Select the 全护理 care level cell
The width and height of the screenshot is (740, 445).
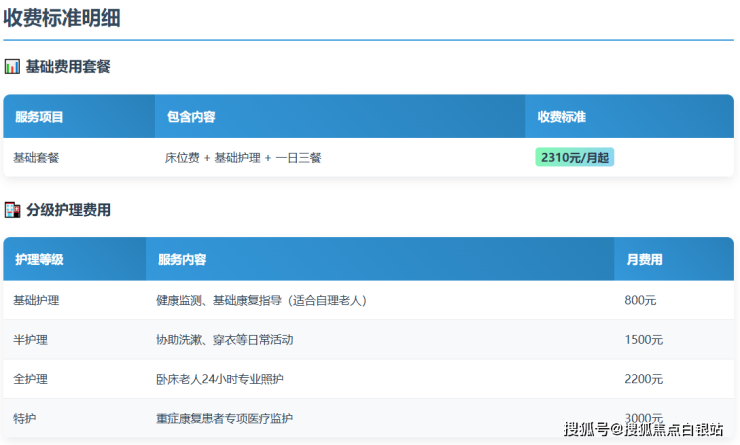click(x=30, y=379)
